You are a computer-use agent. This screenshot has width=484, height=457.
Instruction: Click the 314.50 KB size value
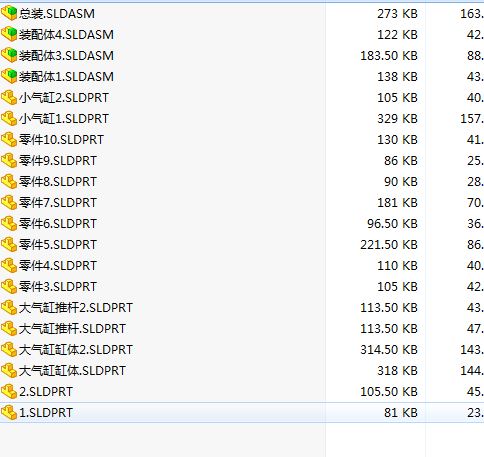click(x=389, y=350)
